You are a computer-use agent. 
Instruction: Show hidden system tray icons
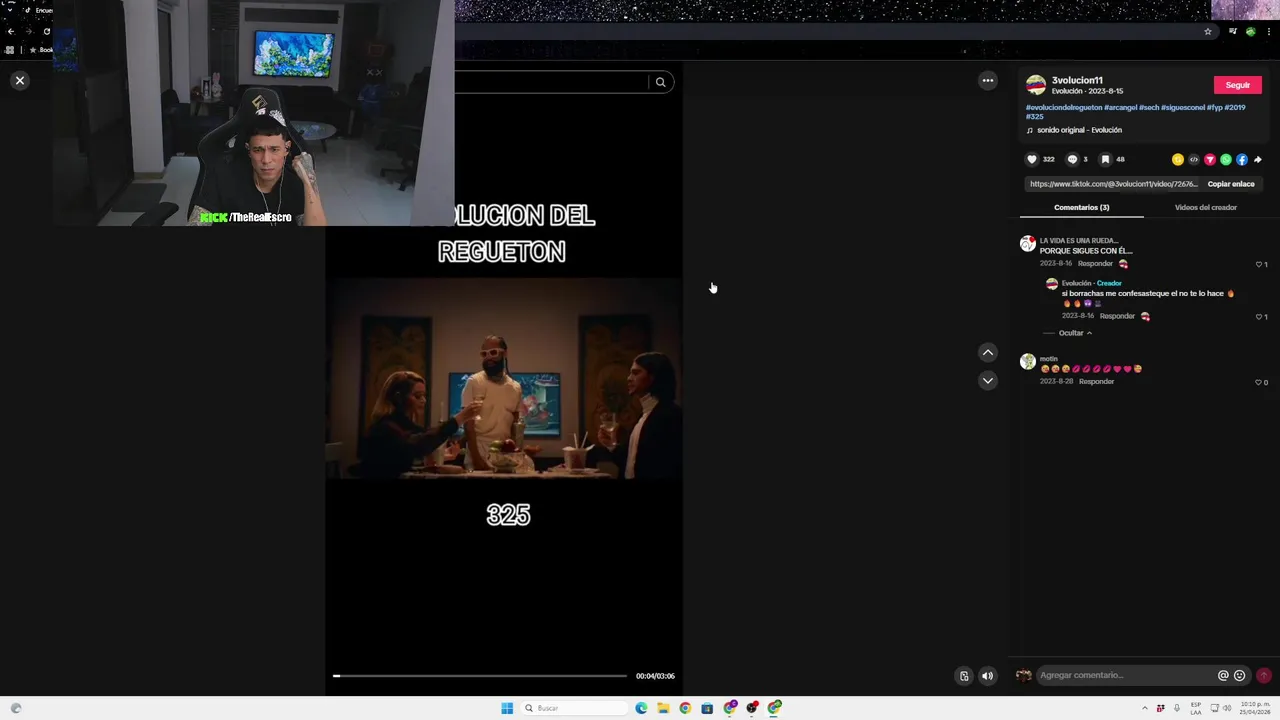pyautogui.click(x=1145, y=708)
